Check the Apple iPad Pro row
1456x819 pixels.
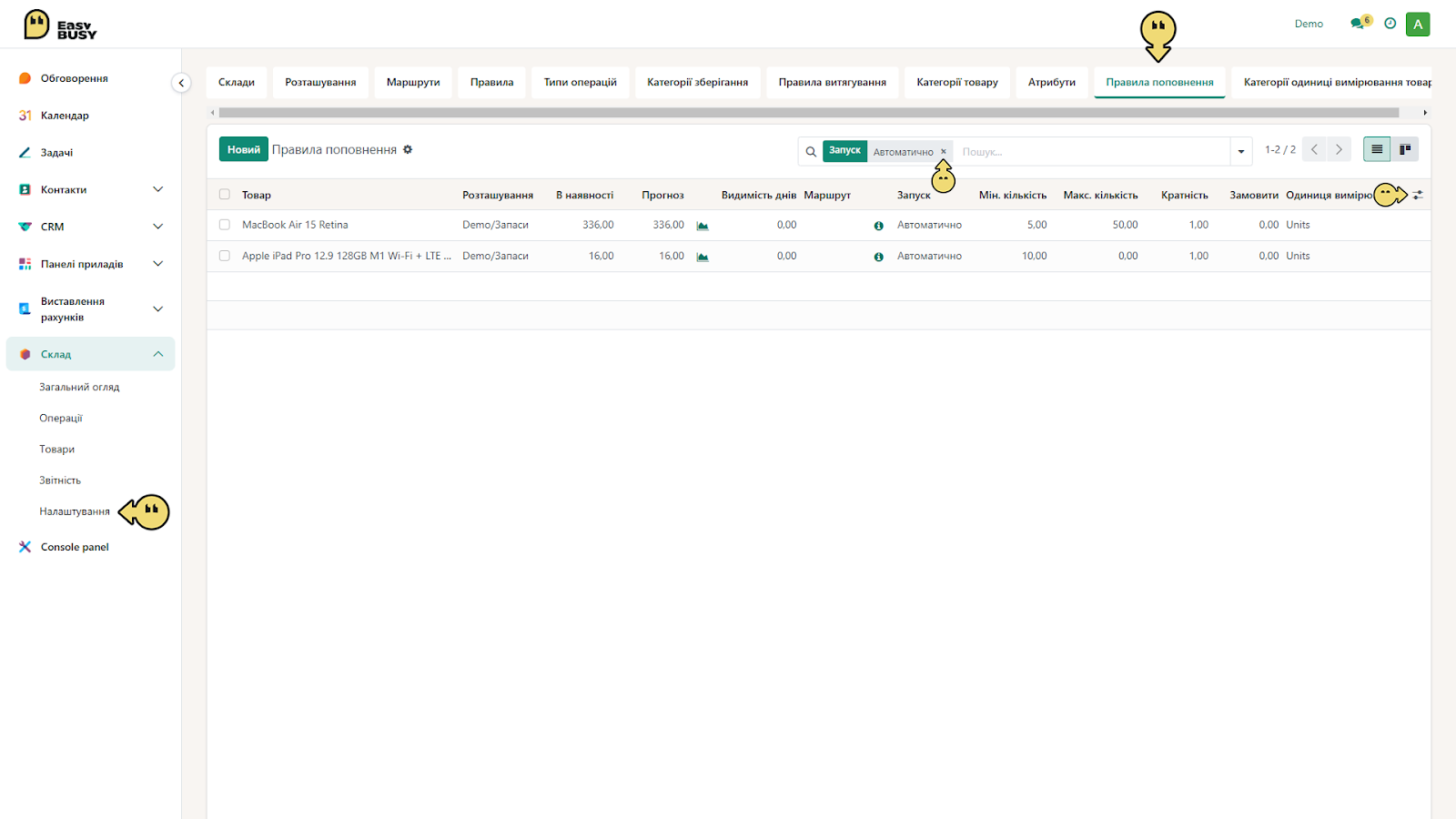[x=225, y=256]
